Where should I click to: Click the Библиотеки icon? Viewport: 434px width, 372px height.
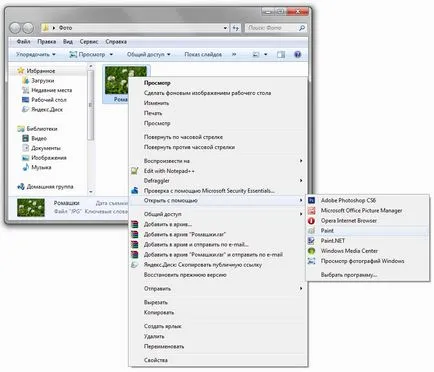click(21, 129)
